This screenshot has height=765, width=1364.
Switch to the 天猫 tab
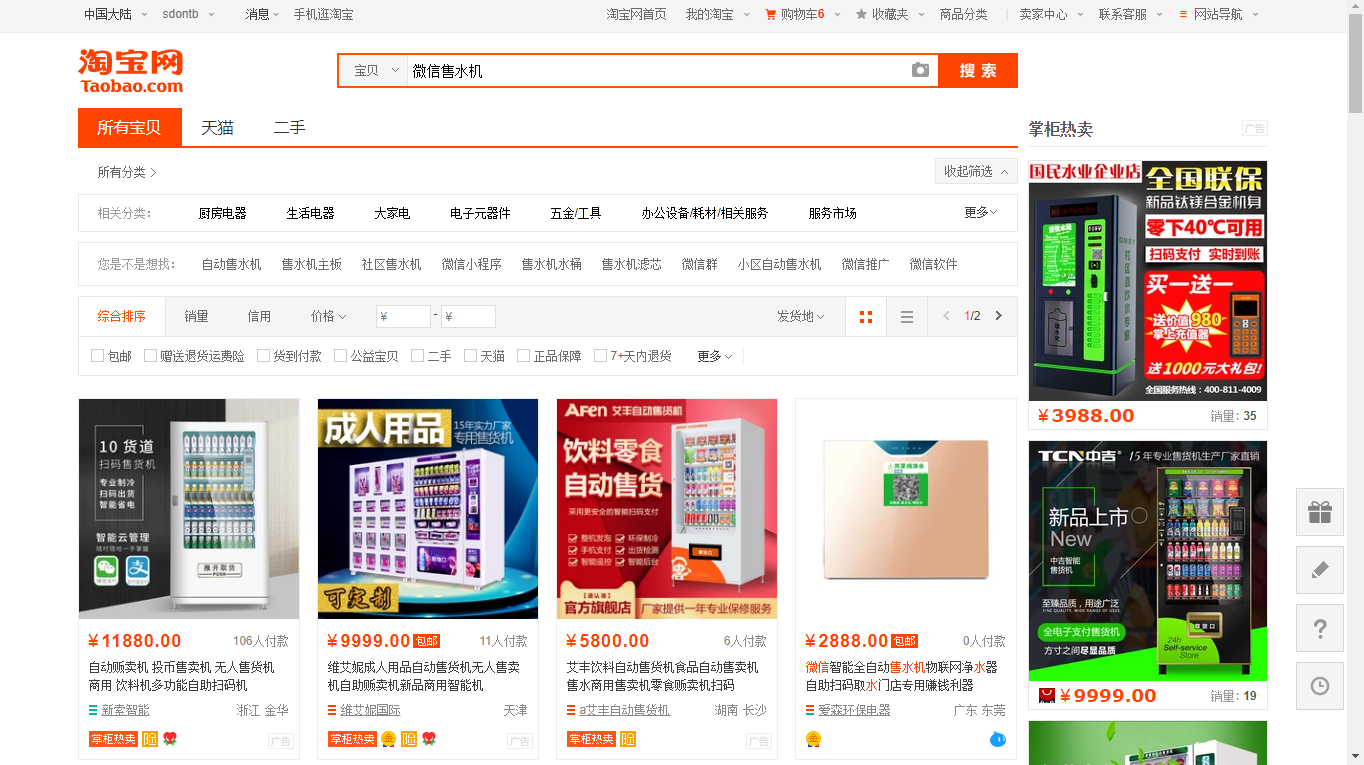pos(217,127)
